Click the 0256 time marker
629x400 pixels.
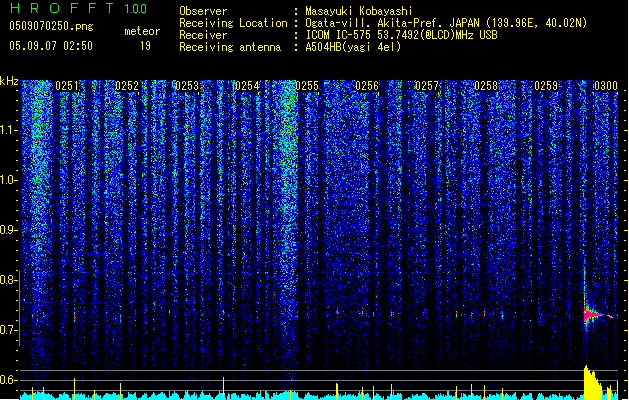[x=367, y=86]
